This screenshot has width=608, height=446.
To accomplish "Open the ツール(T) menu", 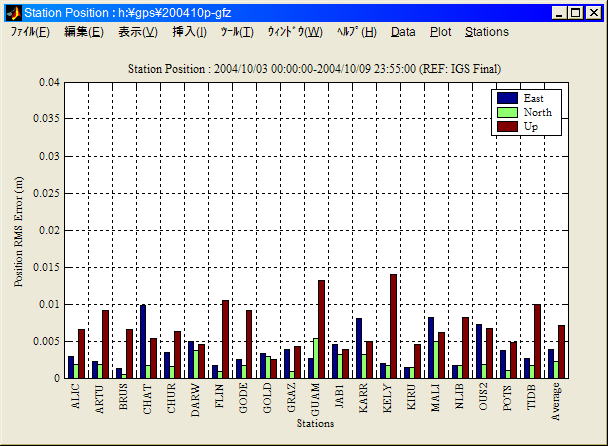I will click(x=237, y=32).
